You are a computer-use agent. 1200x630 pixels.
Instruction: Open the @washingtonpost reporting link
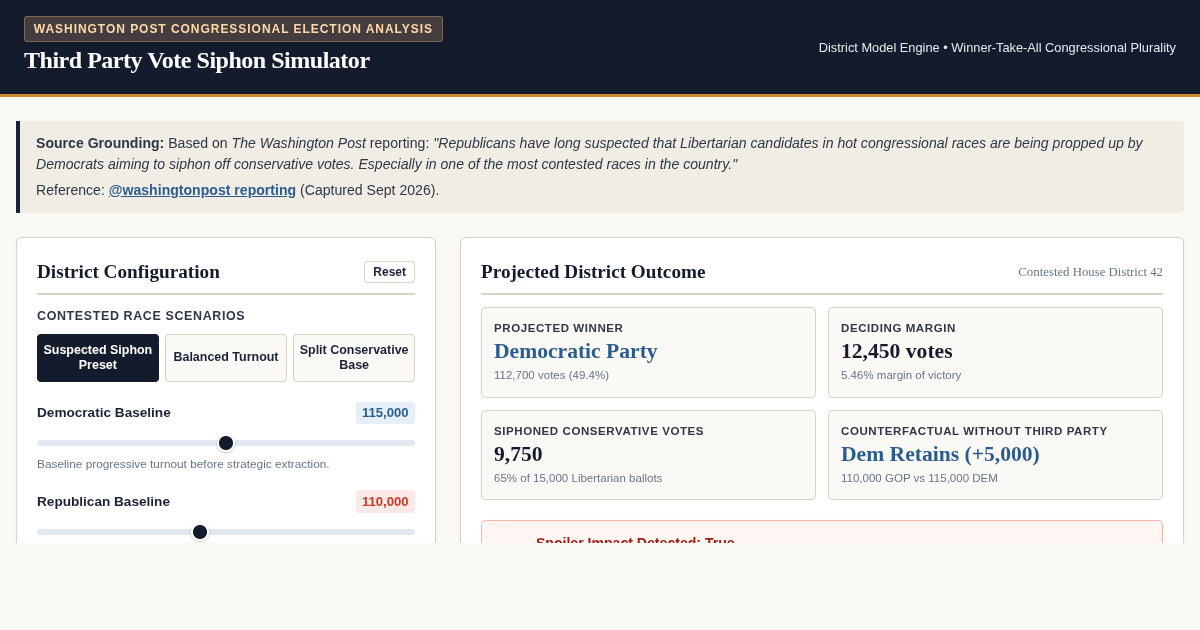[x=202, y=190]
